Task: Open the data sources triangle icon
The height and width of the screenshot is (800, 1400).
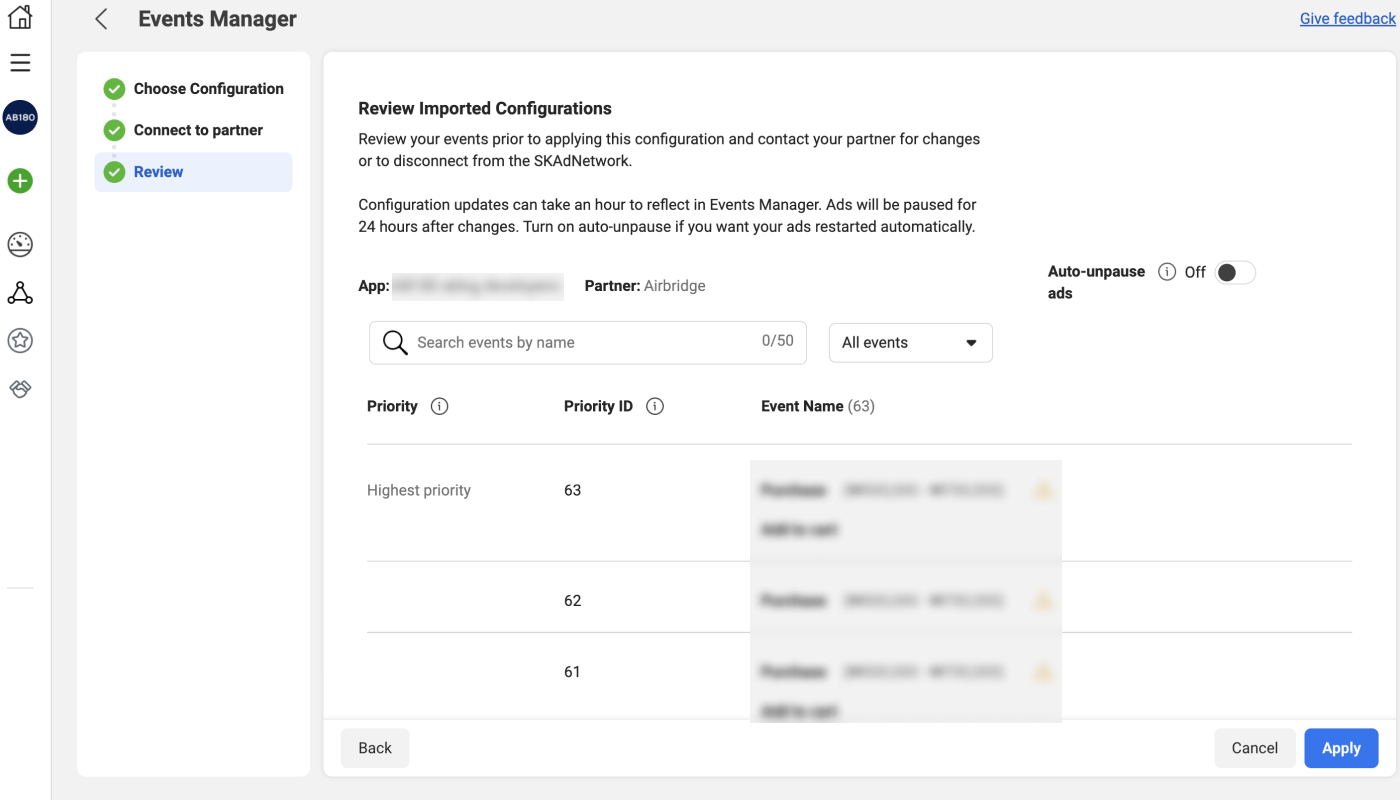Action: click(x=20, y=293)
